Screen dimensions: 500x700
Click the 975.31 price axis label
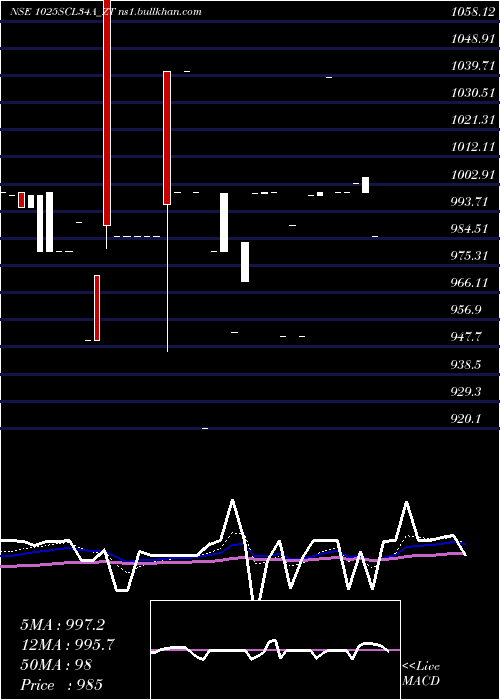(469, 256)
